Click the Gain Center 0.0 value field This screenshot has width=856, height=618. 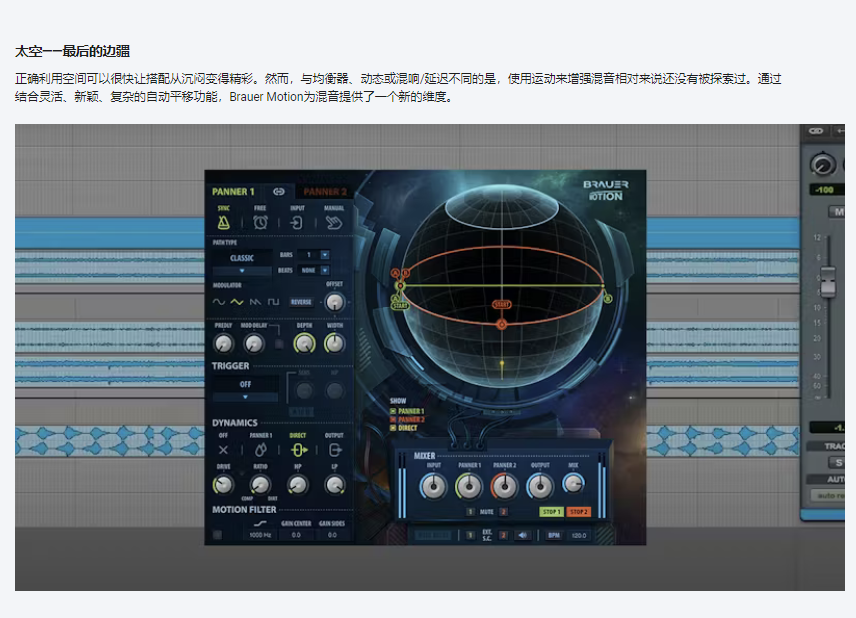click(x=296, y=535)
